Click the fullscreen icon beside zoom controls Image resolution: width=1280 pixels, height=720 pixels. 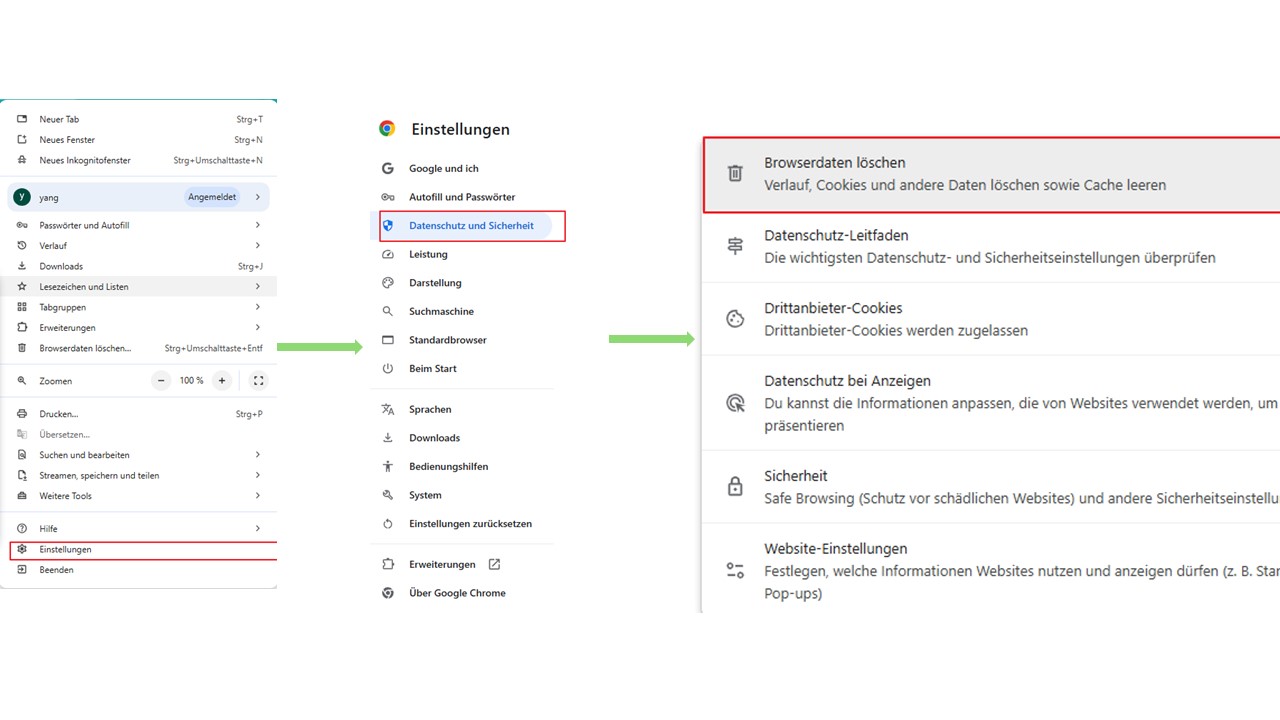[x=258, y=381]
